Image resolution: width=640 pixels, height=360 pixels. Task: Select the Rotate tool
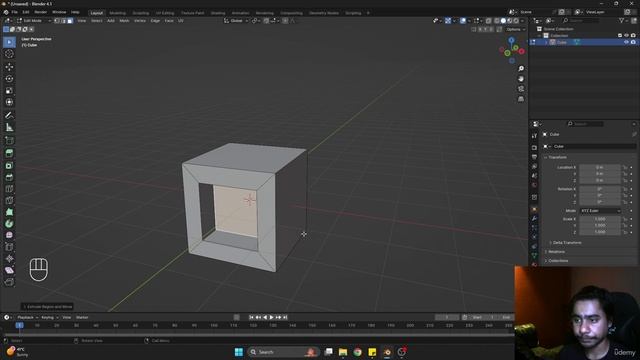point(9,78)
